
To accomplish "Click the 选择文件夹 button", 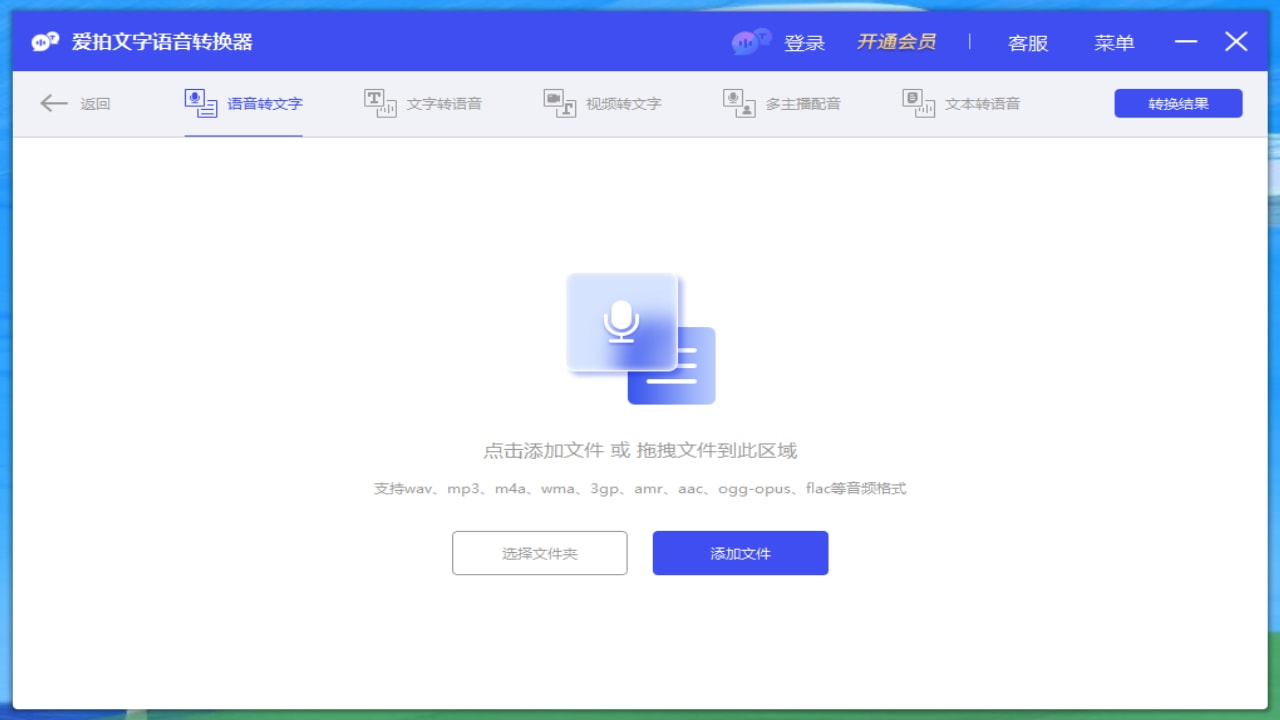I will [539, 553].
